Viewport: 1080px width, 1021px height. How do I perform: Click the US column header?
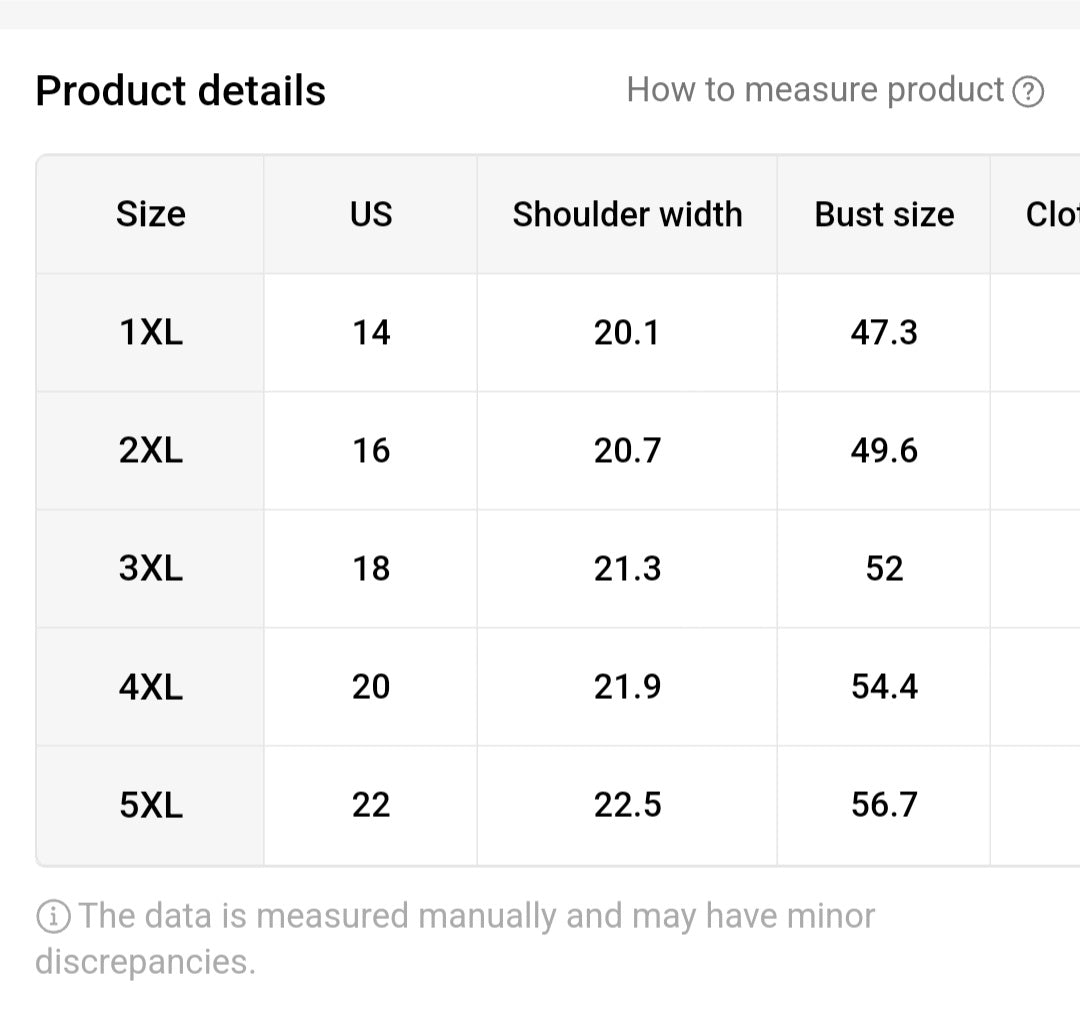369,214
